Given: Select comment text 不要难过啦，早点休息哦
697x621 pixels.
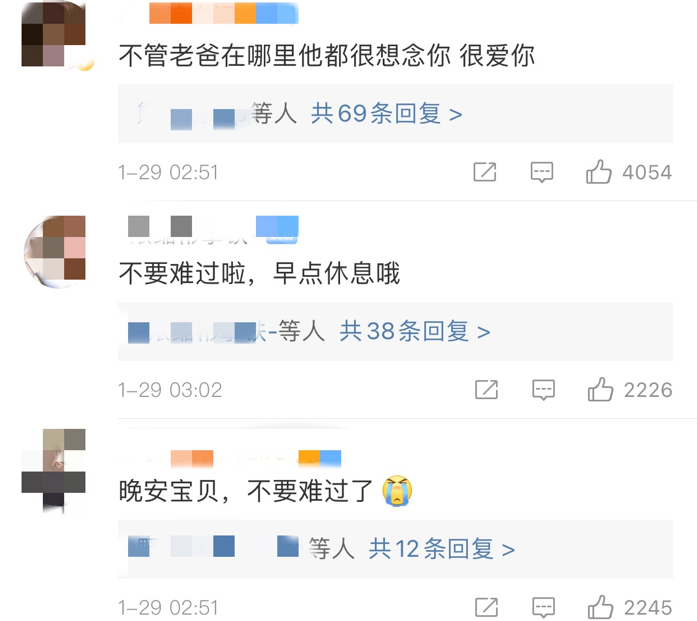Looking at the screenshot, I should [x=260, y=272].
